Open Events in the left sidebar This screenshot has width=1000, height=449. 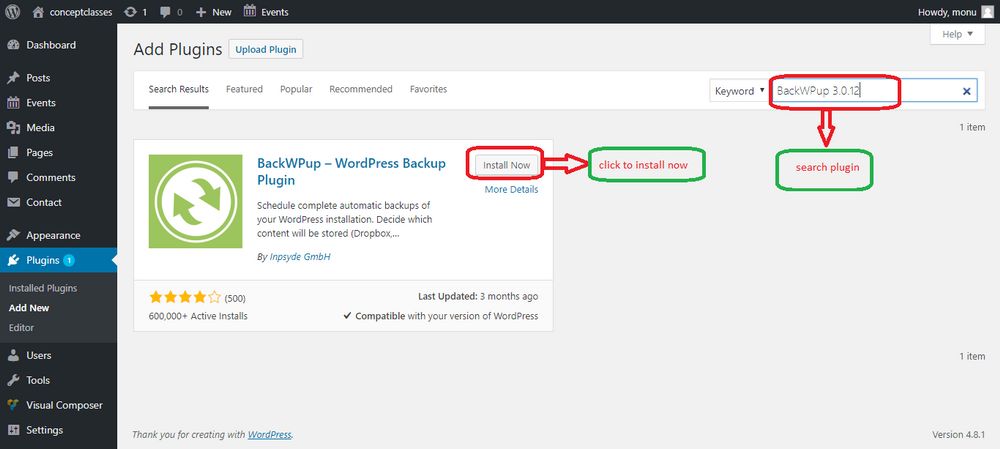(41, 103)
